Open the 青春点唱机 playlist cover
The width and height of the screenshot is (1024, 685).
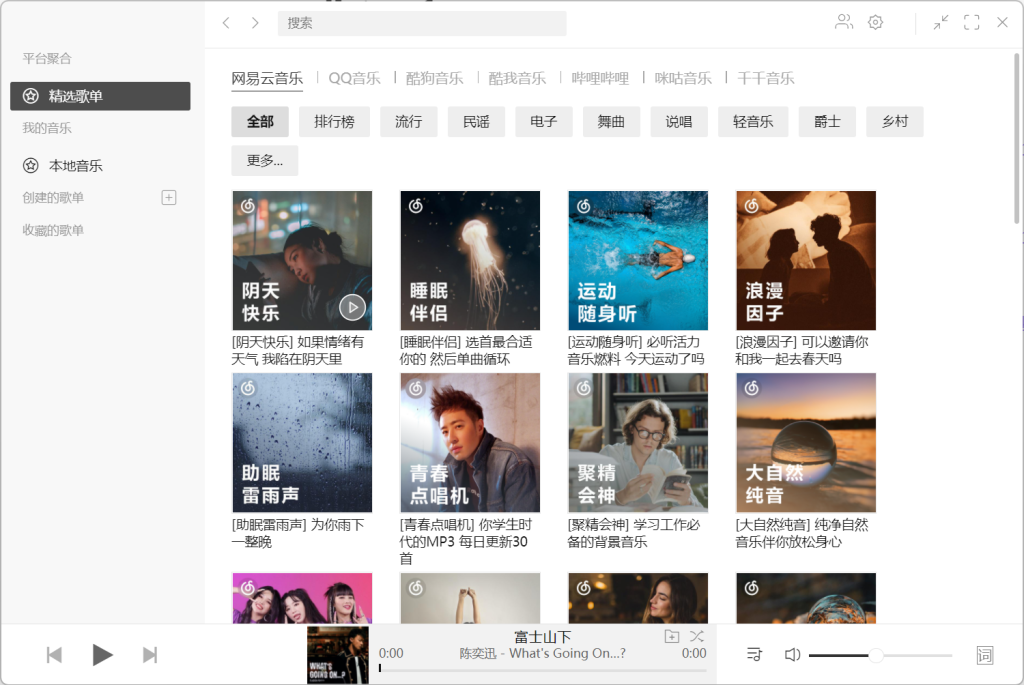(470, 443)
